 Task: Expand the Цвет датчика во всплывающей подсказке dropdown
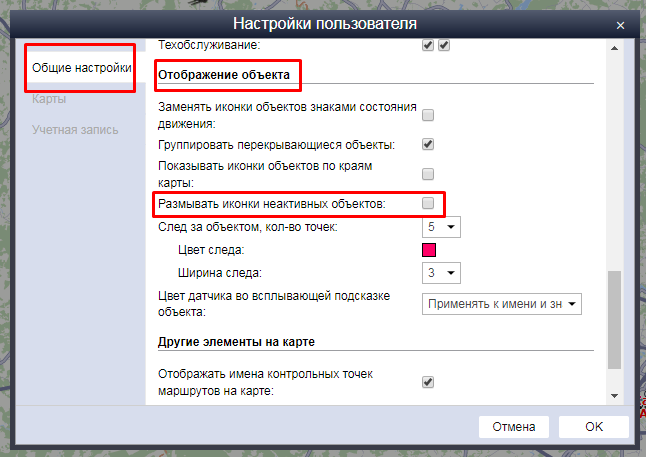[x=501, y=304]
